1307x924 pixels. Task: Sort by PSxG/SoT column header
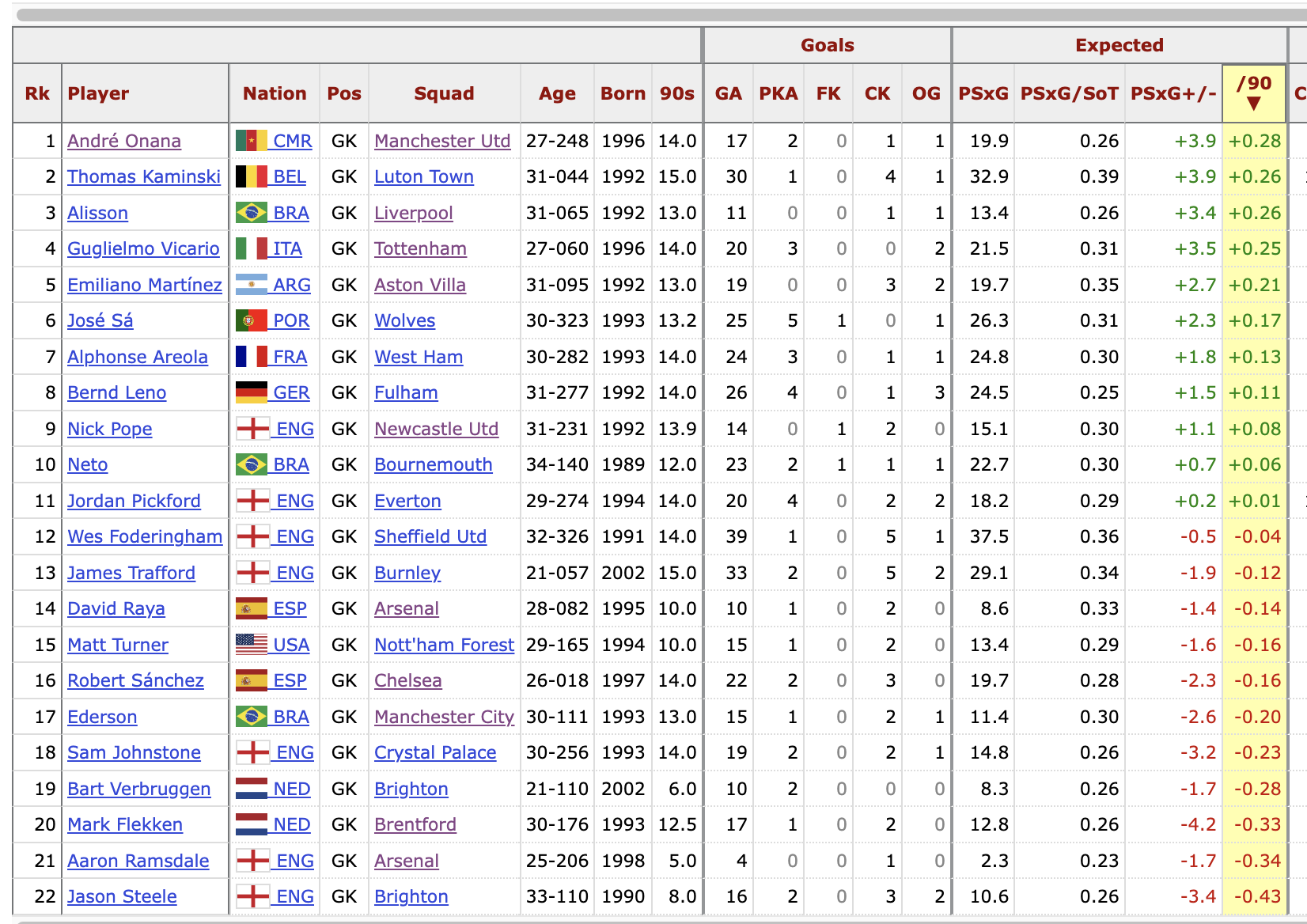1070,93
